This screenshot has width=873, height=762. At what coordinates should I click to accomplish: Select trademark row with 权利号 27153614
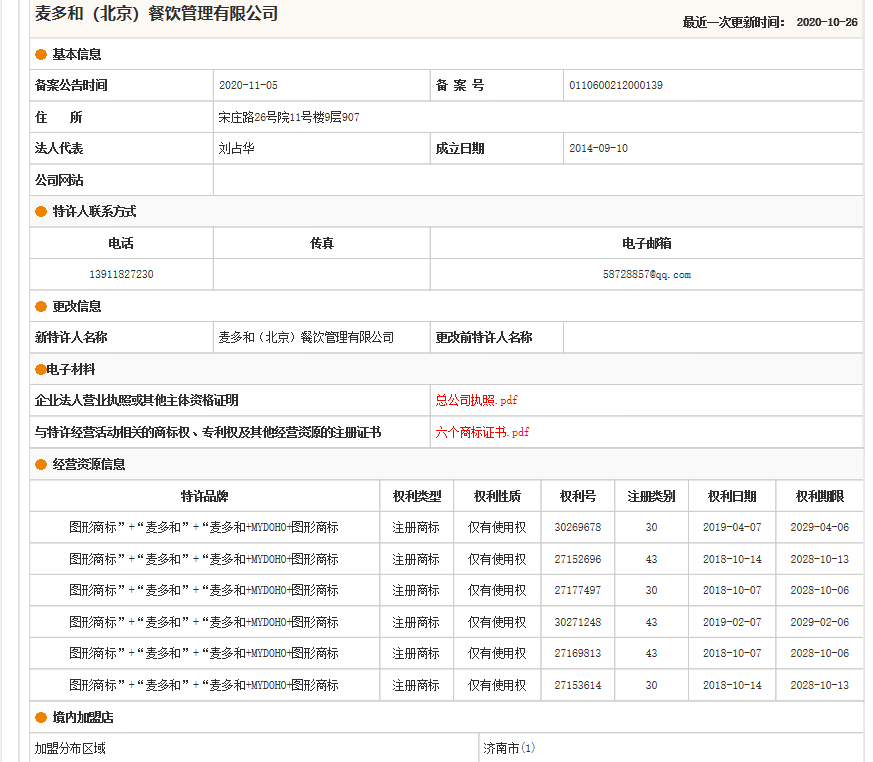(x=577, y=685)
